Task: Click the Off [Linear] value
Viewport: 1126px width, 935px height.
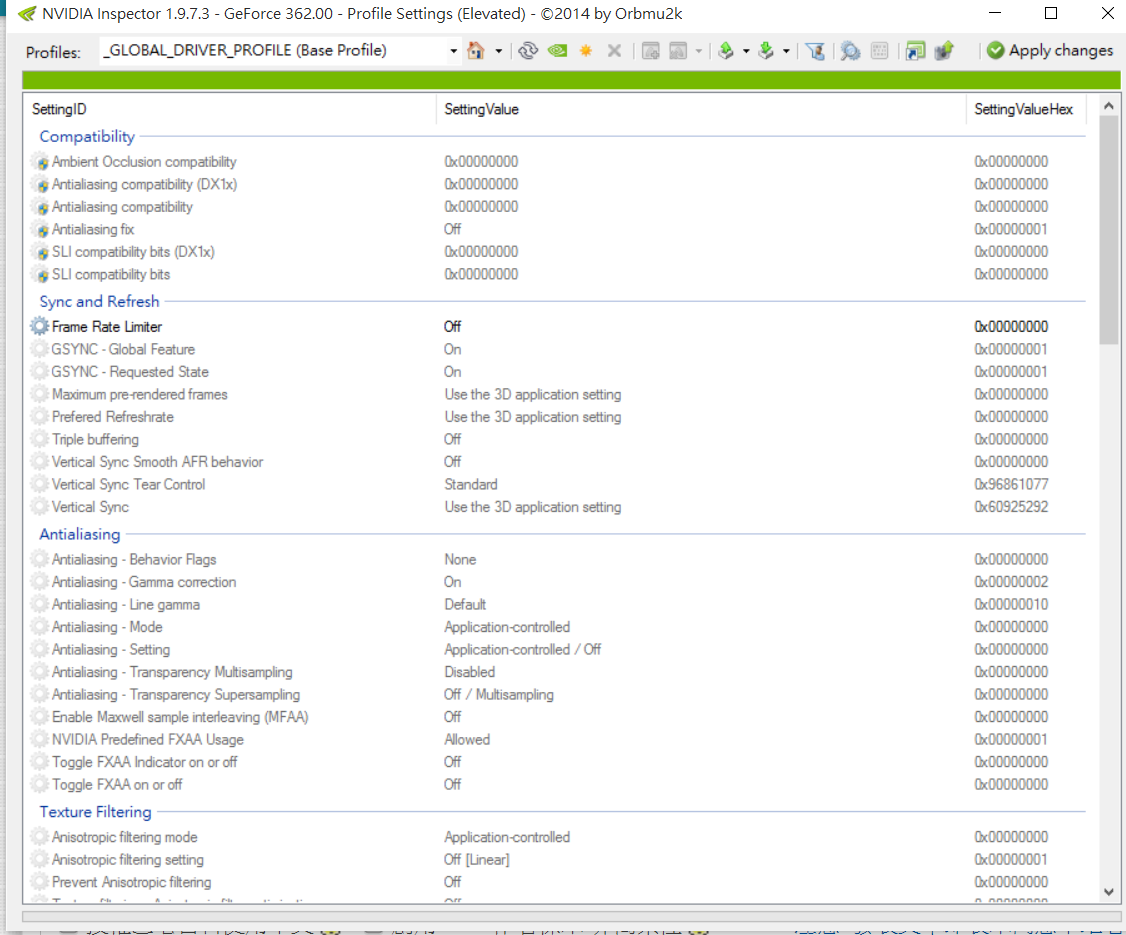Action: click(x=476, y=860)
